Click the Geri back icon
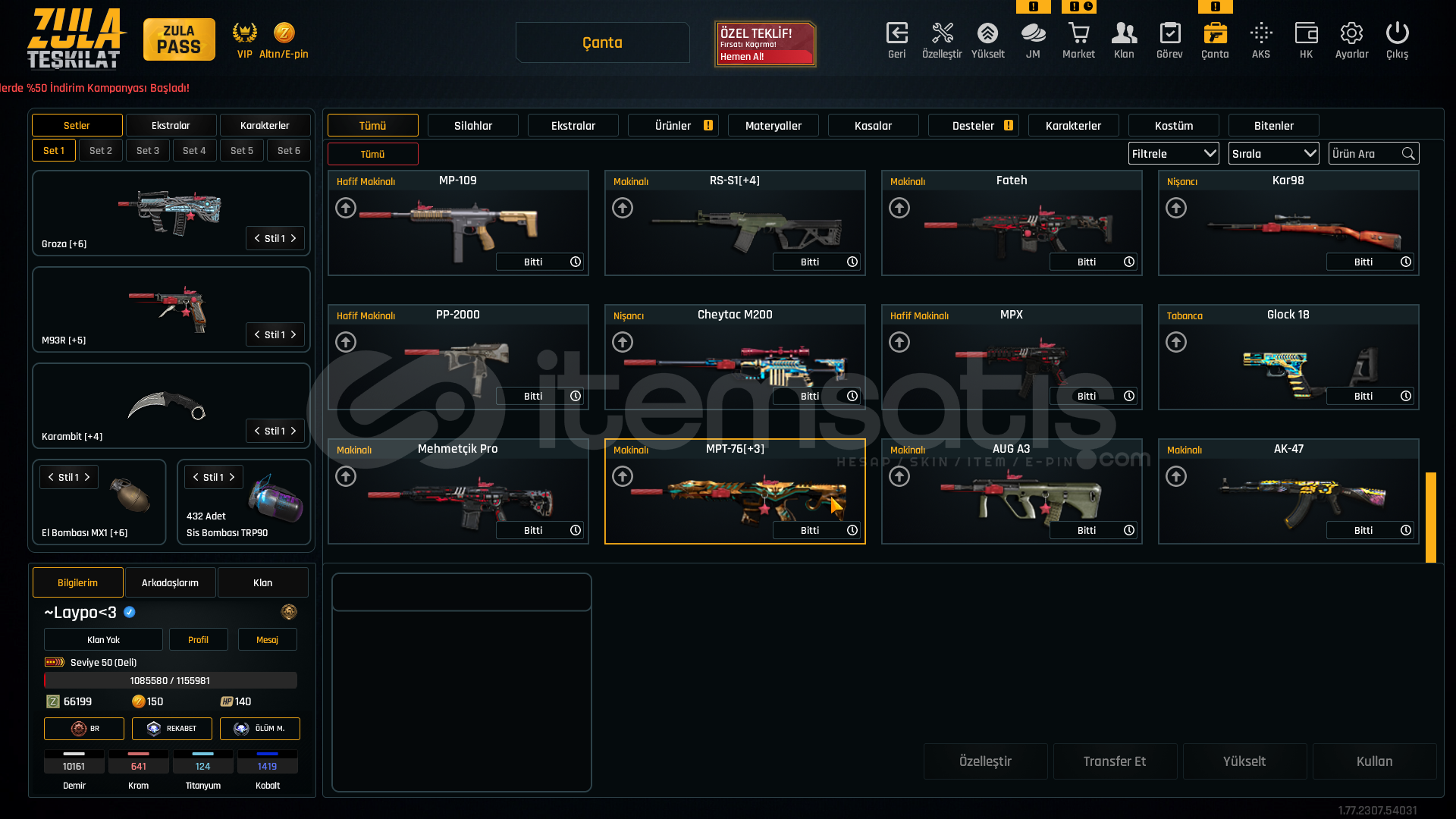Screen dimensions: 1456x819 [x=897, y=33]
